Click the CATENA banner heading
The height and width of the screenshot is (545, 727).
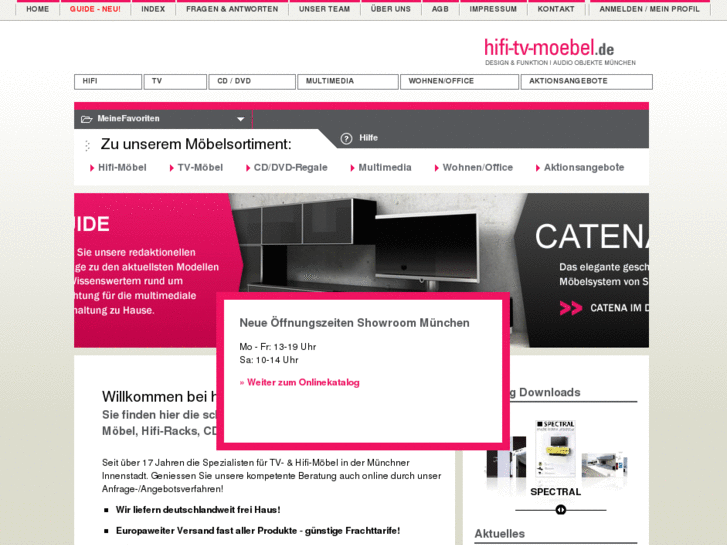[x=592, y=237]
